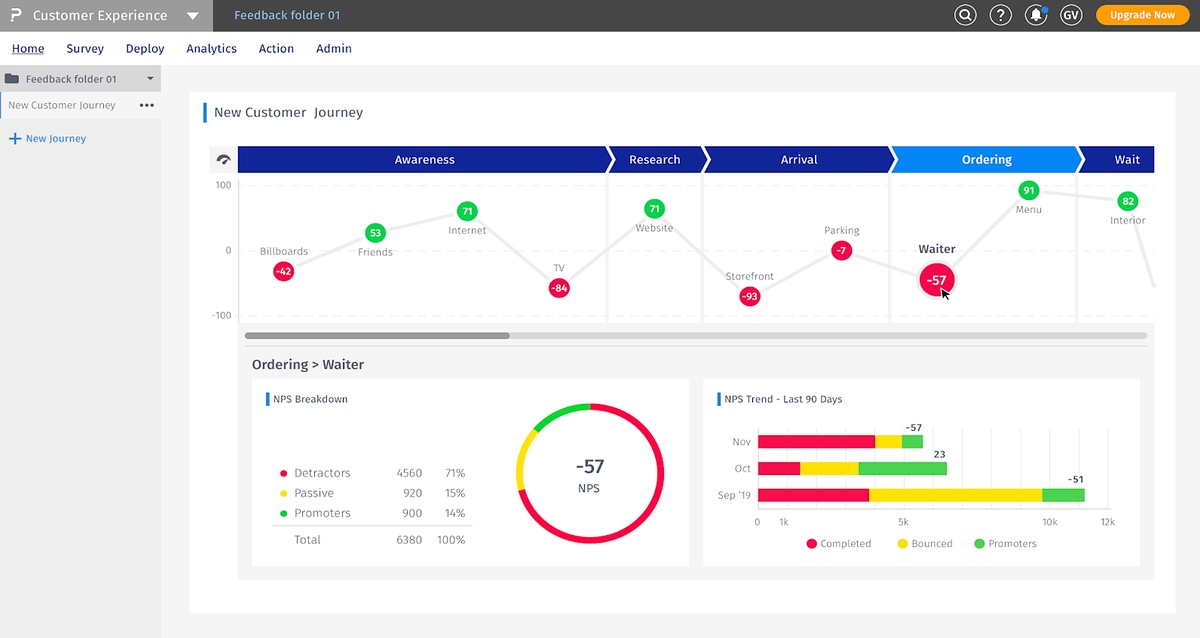The height and width of the screenshot is (638, 1200).
Task: Click the New Journey link
Action: point(56,139)
